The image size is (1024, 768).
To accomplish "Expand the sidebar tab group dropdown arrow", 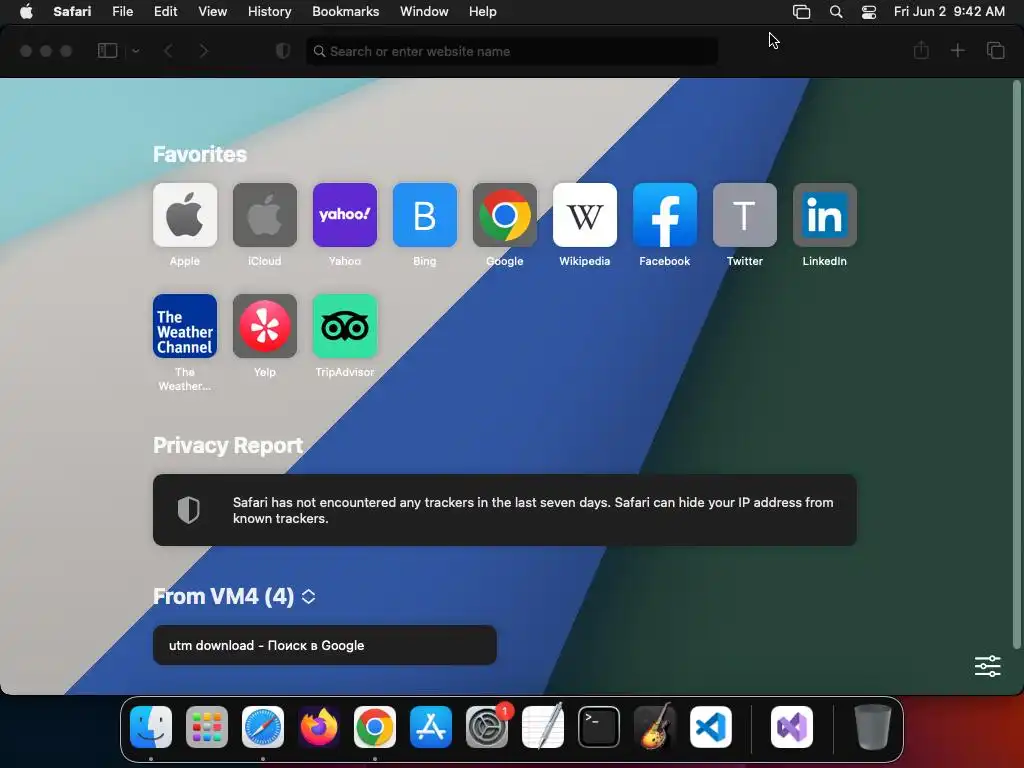I will coord(136,51).
